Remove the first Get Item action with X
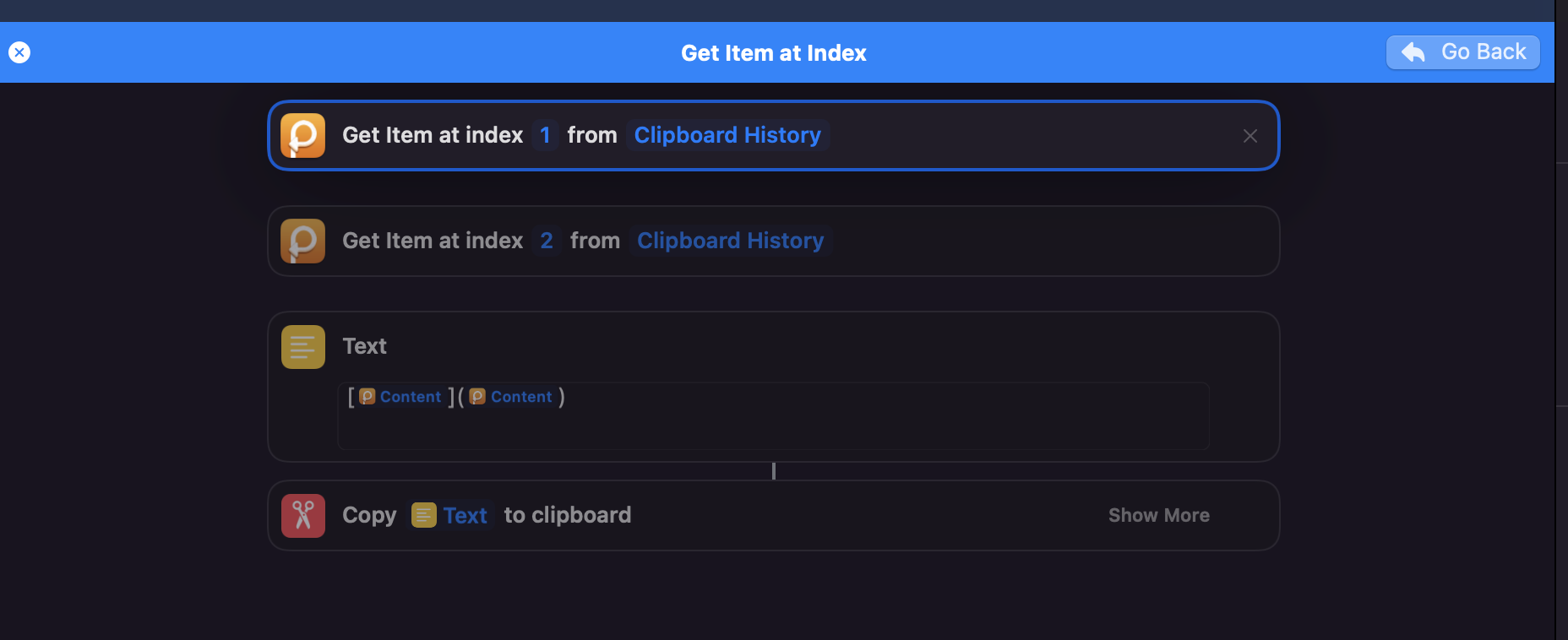The image size is (1568, 640). click(1250, 136)
